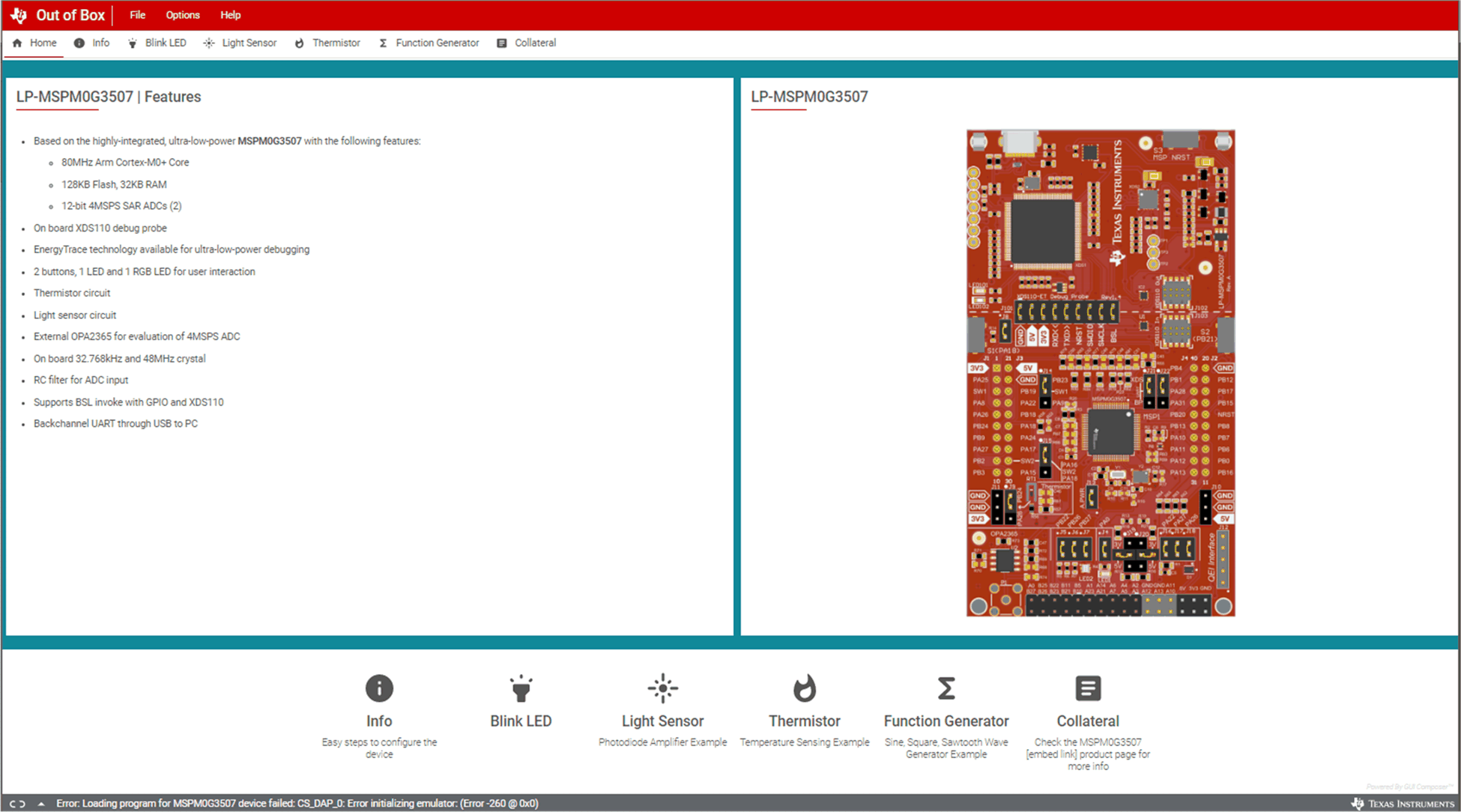Click the Texas Instruments logo in status bar

click(x=1402, y=803)
